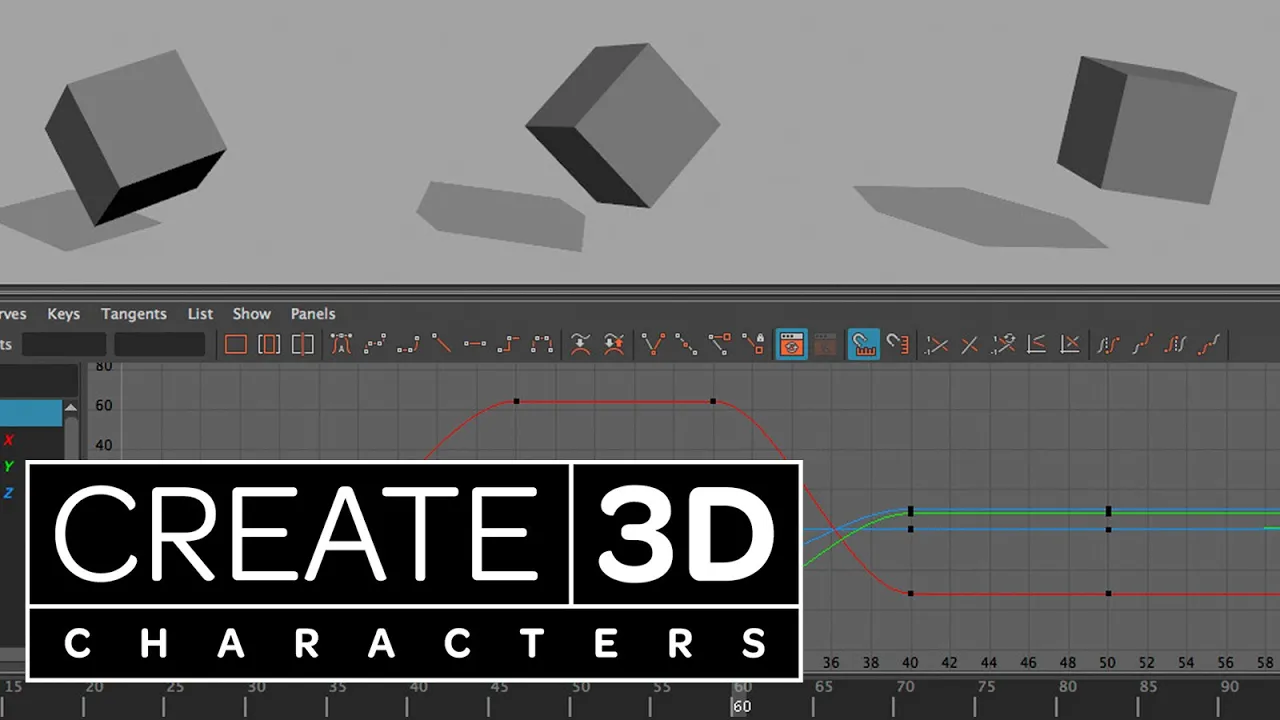The image size is (1280, 720).
Task: Click the Free Tangent Weight icon
Action: pos(720,345)
